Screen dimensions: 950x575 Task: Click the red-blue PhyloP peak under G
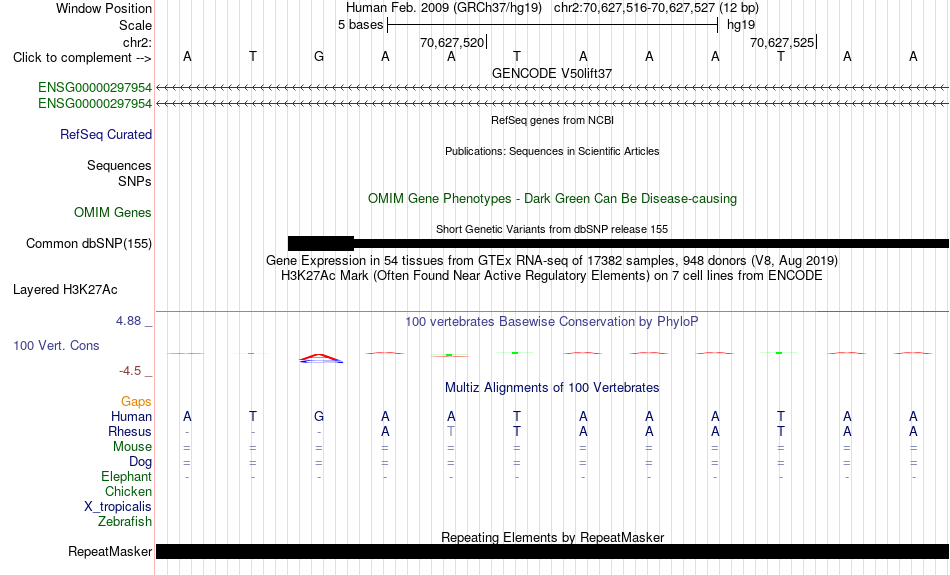click(x=321, y=358)
